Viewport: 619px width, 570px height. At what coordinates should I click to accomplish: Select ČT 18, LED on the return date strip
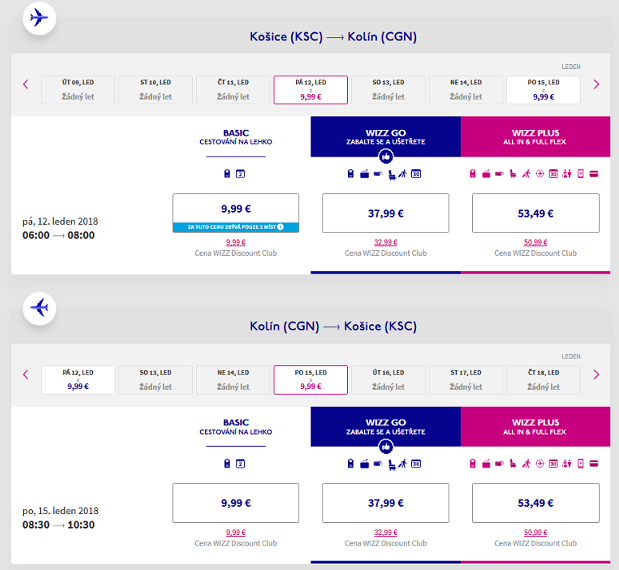click(x=543, y=380)
